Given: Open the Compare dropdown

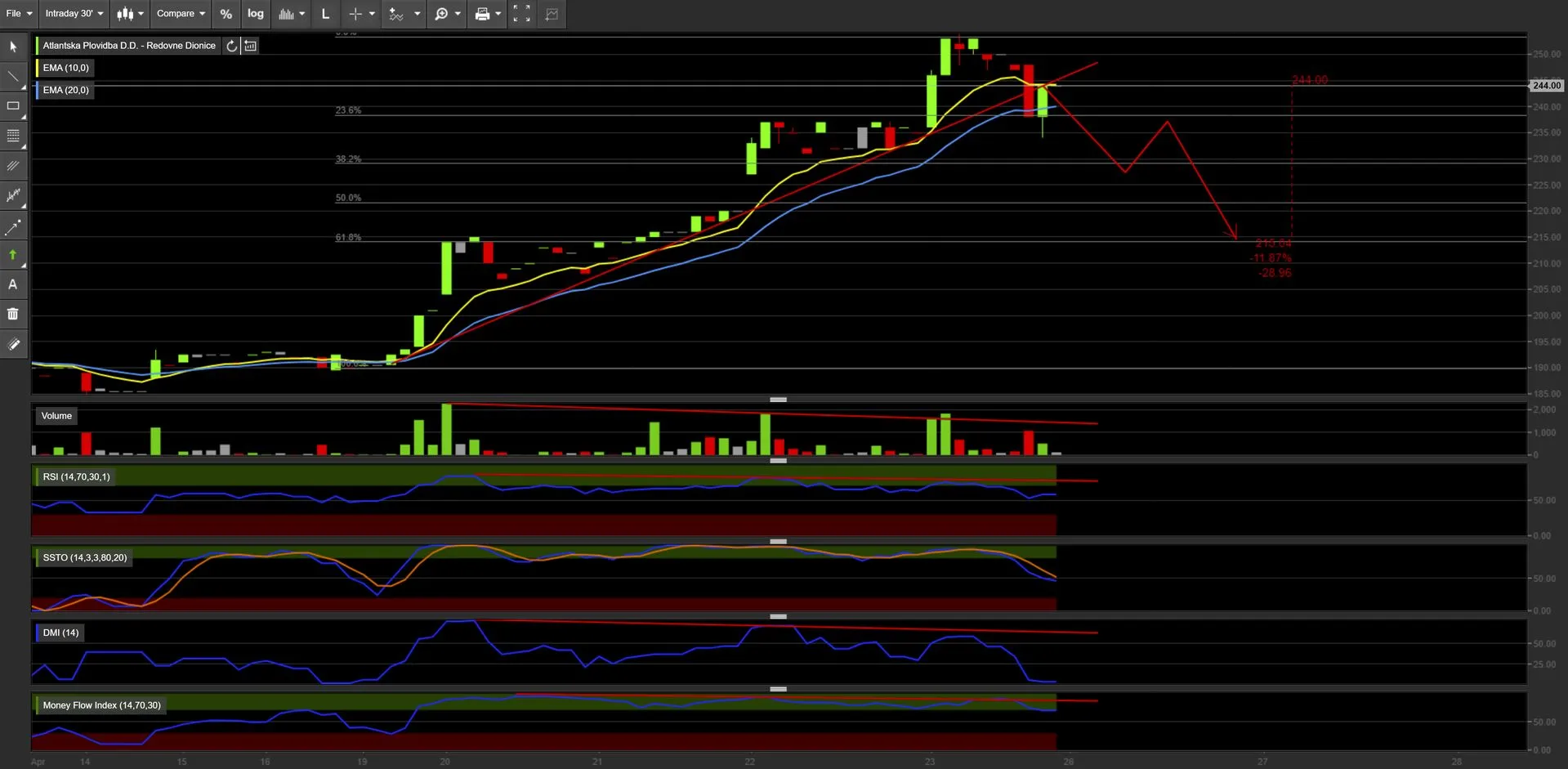Looking at the screenshot, I should tap(181, 14).
